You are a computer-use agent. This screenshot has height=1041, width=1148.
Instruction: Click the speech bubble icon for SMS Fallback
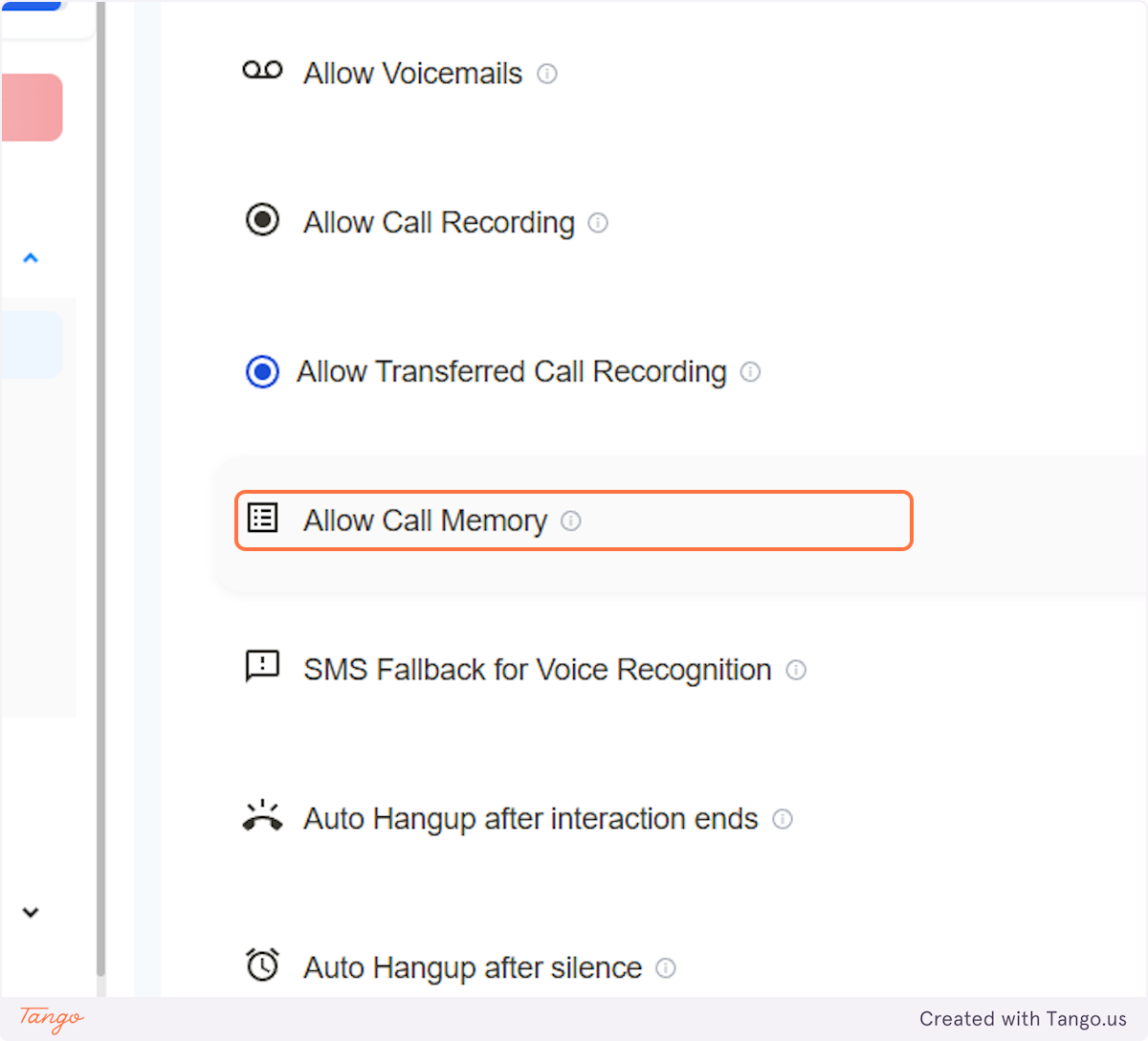point(262,667)
